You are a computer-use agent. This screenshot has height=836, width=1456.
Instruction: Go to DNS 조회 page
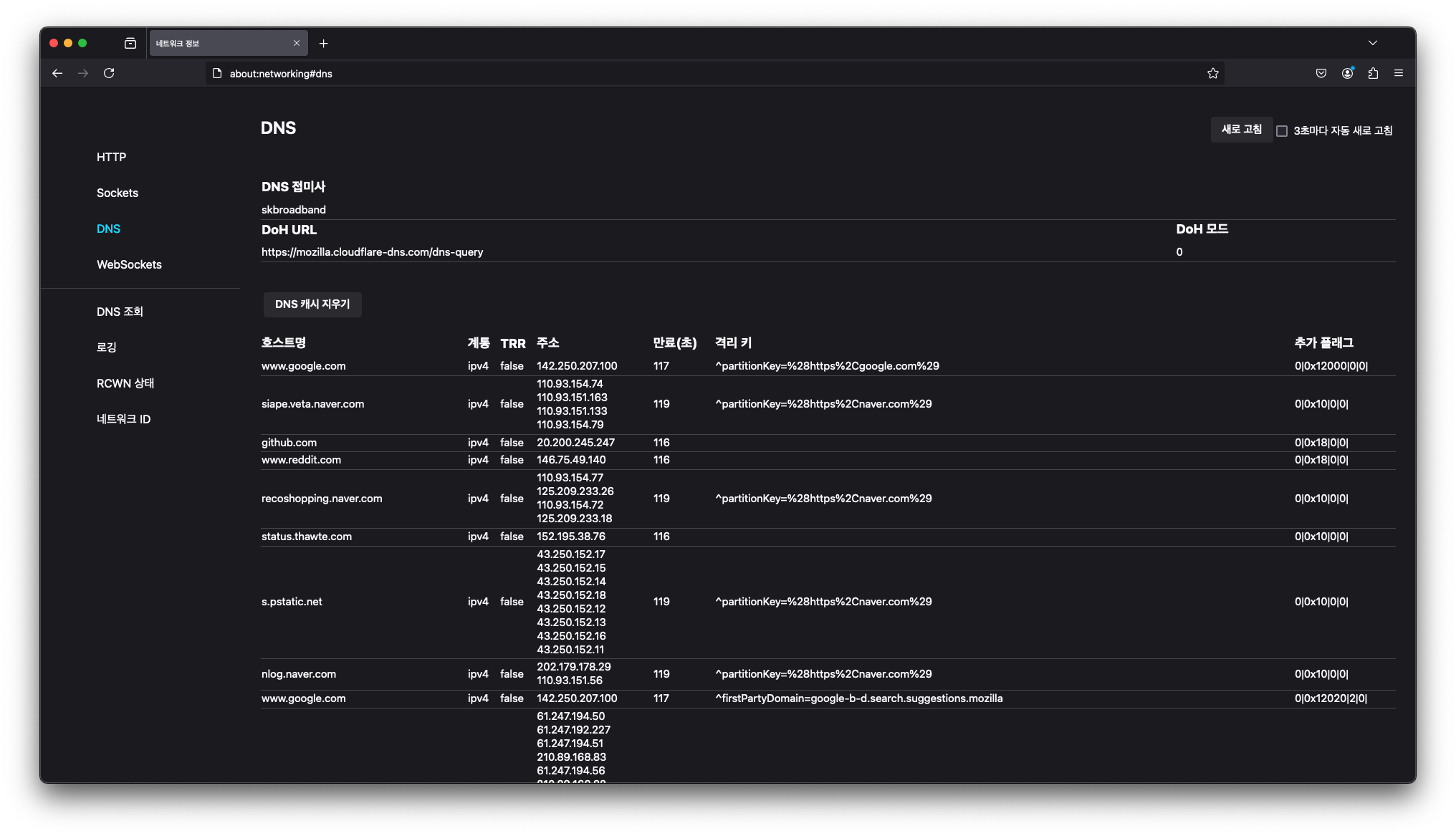pyautogui.click(x=120, y=312)
